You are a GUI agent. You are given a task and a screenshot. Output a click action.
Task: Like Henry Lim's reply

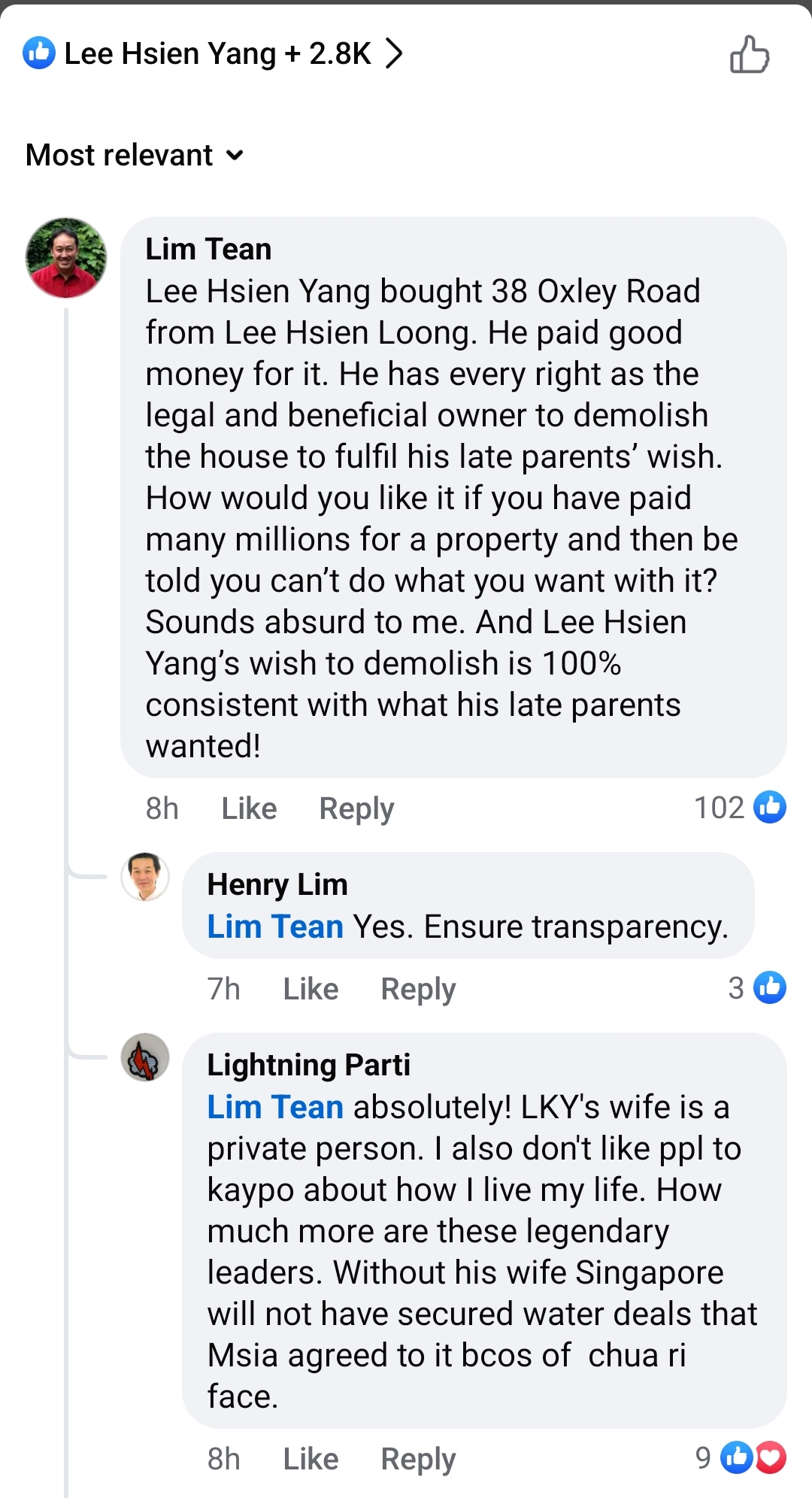click(311, 989)
